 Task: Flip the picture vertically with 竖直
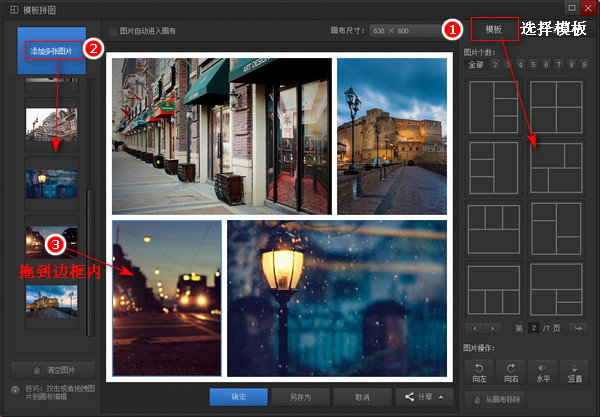[x=574, y=373]
